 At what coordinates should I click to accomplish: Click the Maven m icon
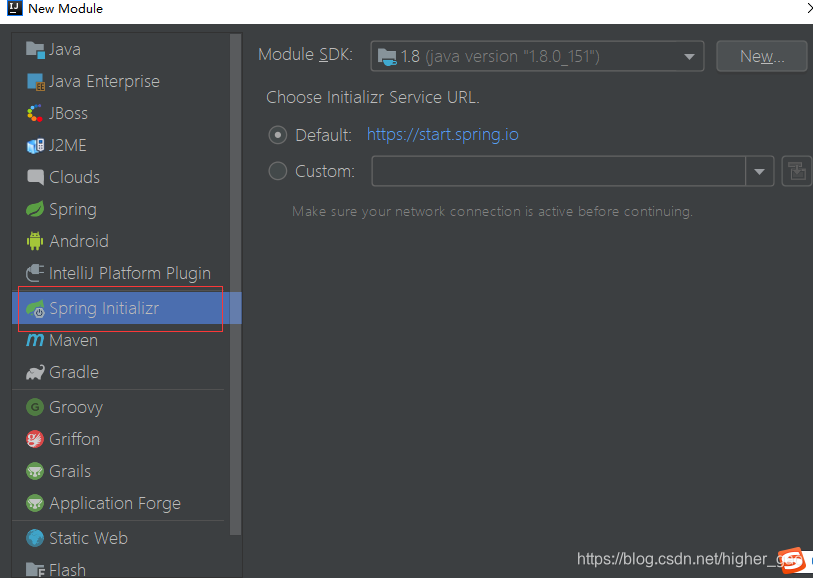[x=35, y=340]
